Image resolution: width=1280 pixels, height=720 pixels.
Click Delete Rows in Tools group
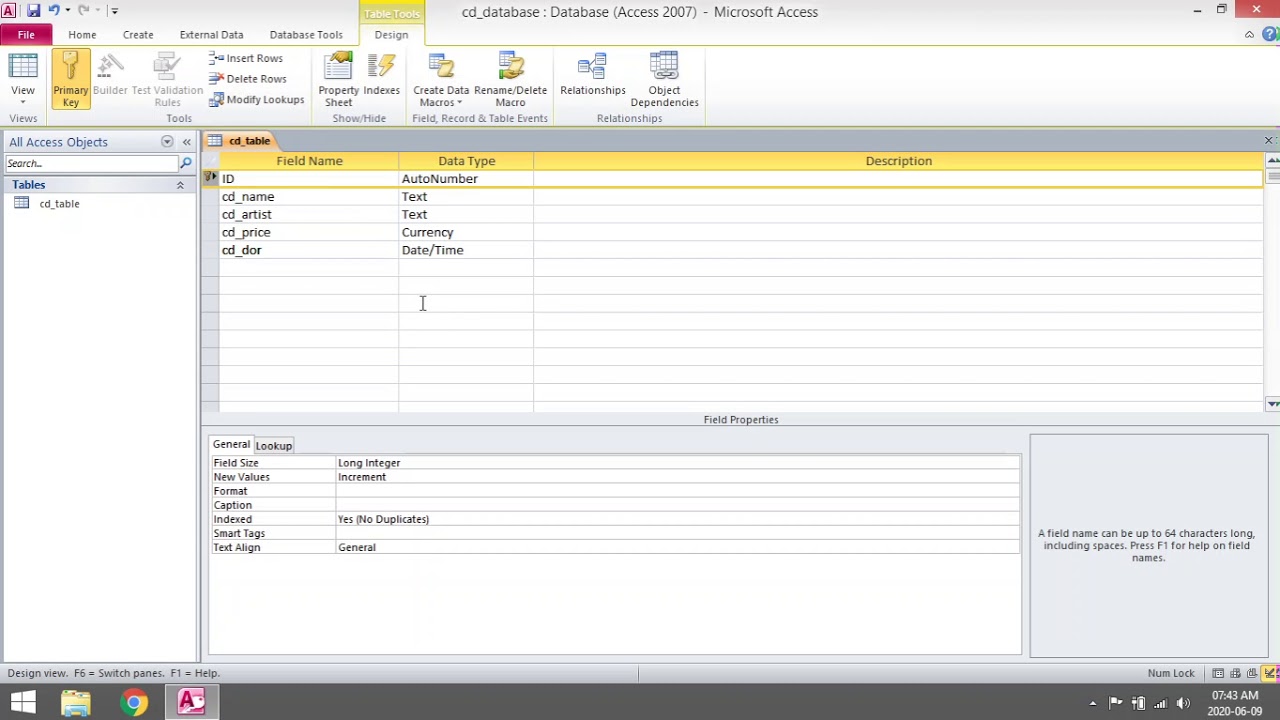248,79
